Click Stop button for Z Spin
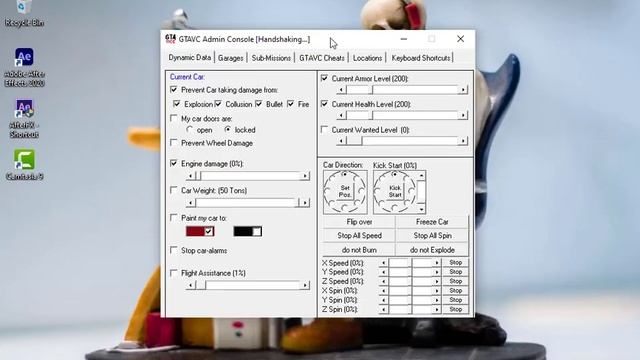This screenshot has width=640, height=360. [456, 309]
